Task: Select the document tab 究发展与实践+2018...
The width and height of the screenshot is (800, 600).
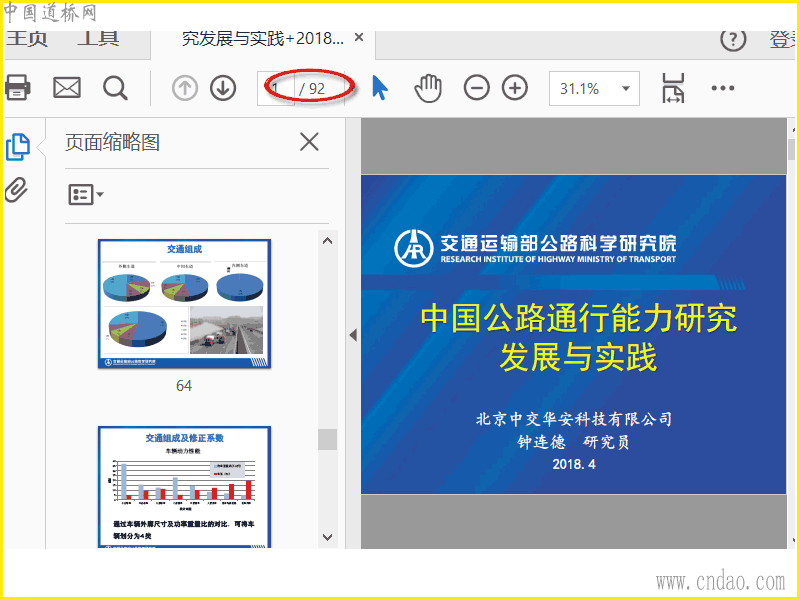Action: [263, 38]
